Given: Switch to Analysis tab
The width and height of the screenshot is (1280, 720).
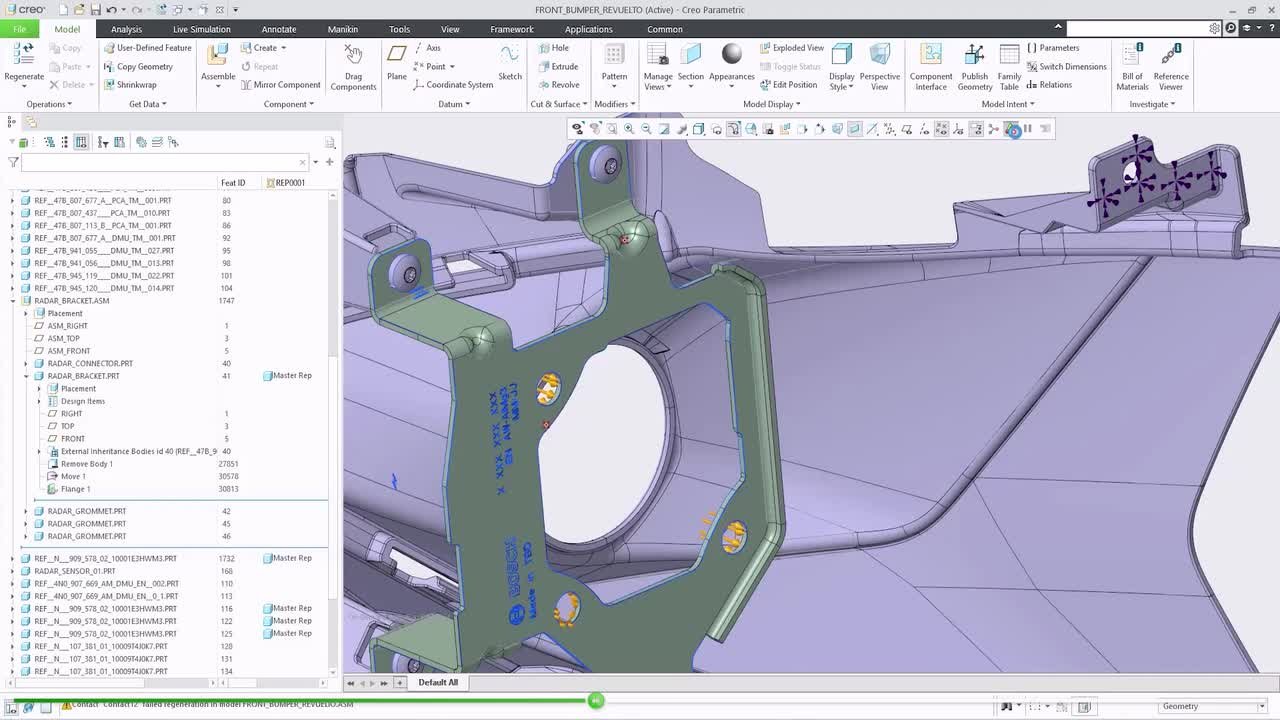Looking at the screenshot, I should tap(126, 29).
